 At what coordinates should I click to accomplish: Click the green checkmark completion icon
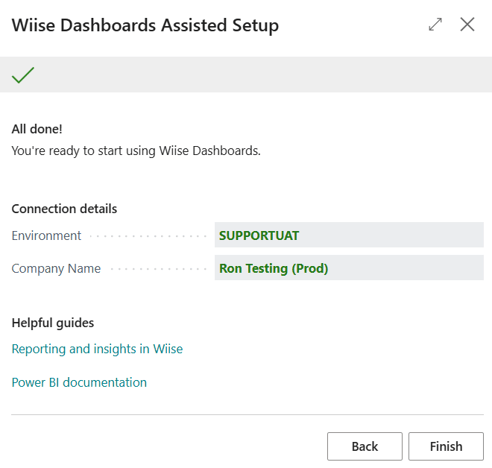23,75
